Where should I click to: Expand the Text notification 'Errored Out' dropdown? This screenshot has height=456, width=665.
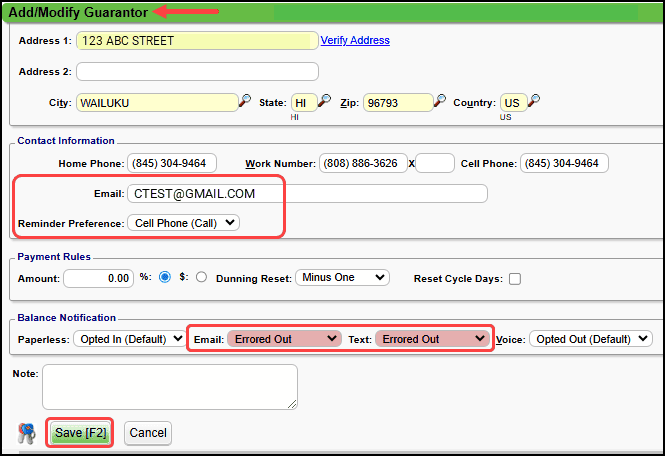pos(432,339)
